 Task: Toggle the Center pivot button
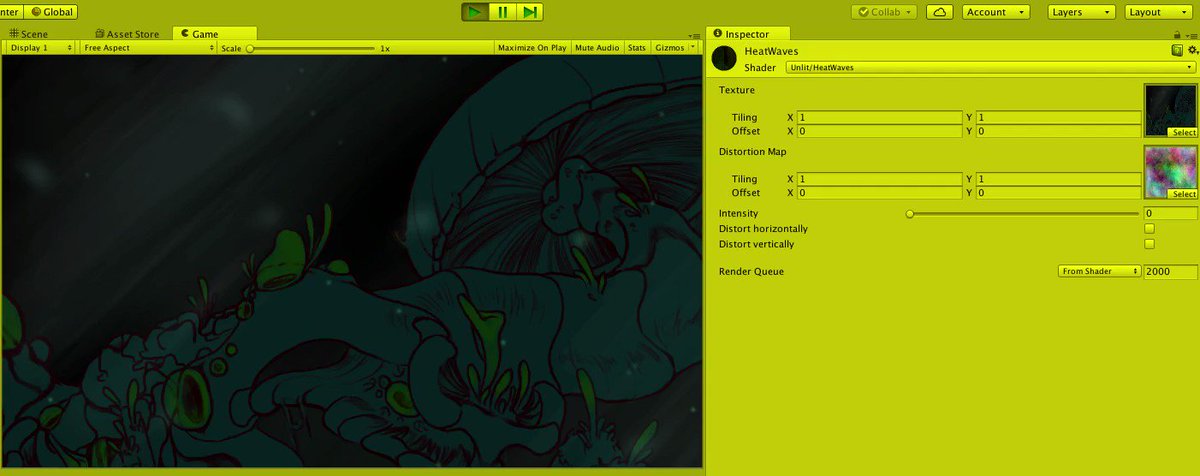12,12
